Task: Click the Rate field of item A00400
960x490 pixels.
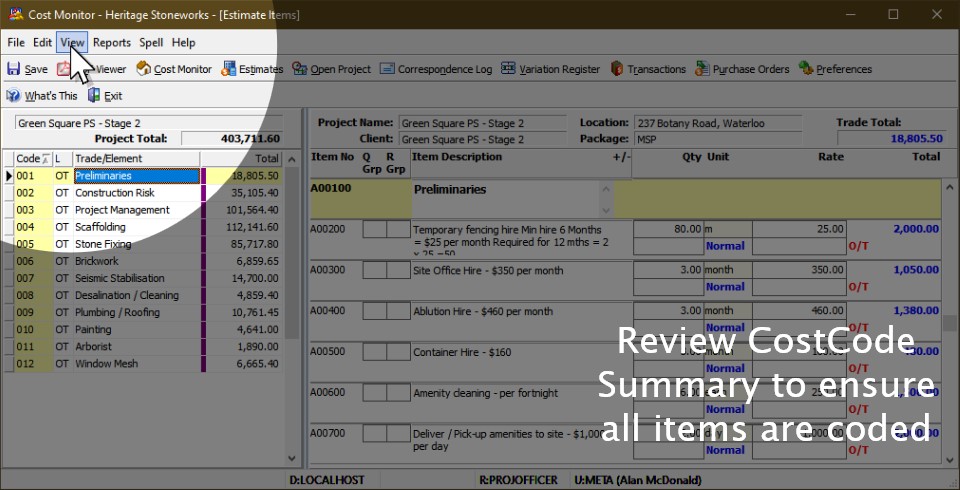Action: click(800, 311)
